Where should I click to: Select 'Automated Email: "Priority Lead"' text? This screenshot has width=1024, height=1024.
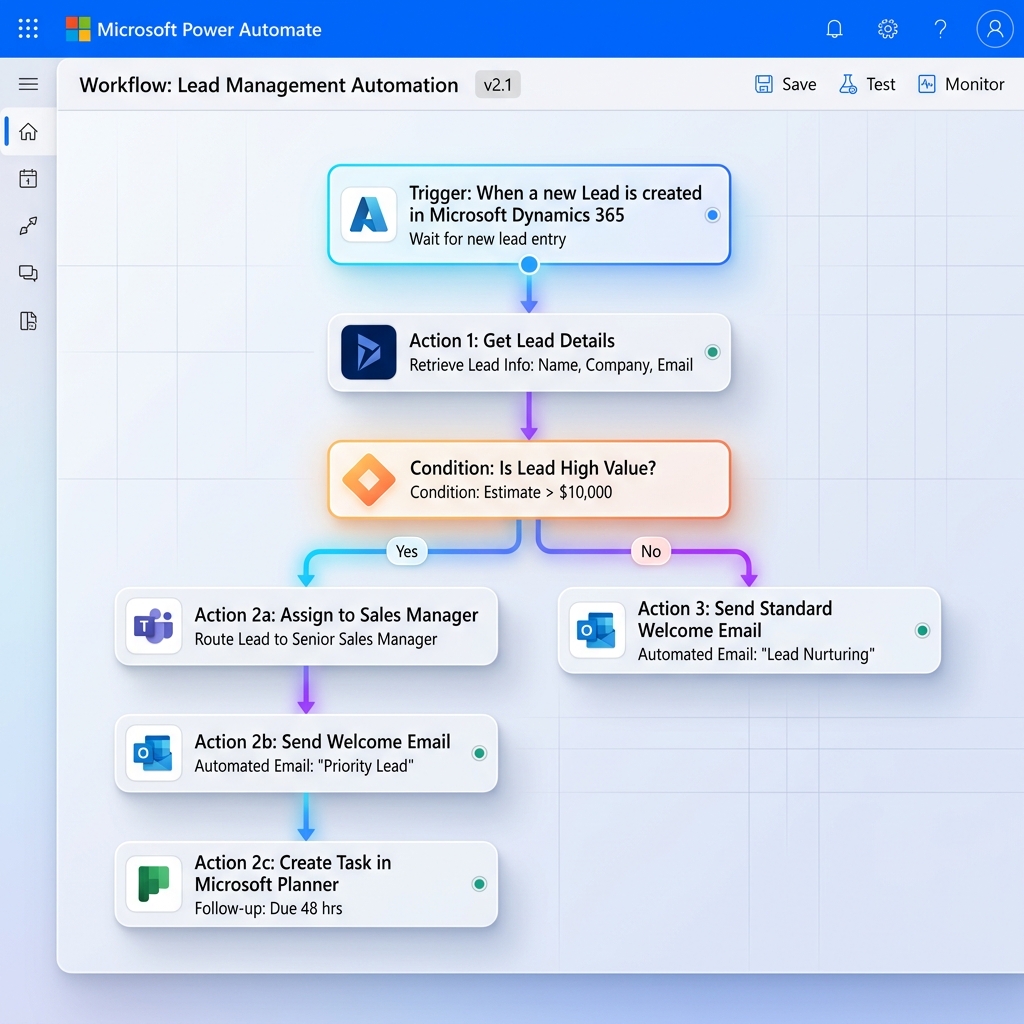point(304,765)
